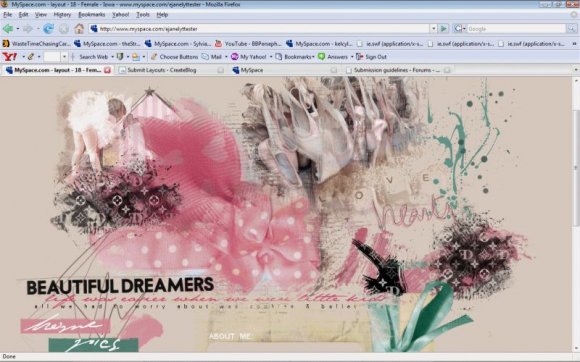The width and height of the screenshot is (580, 362).
Task: Click the Yahoo toolbar pop-up blocker icon
Action: (136, 57)
